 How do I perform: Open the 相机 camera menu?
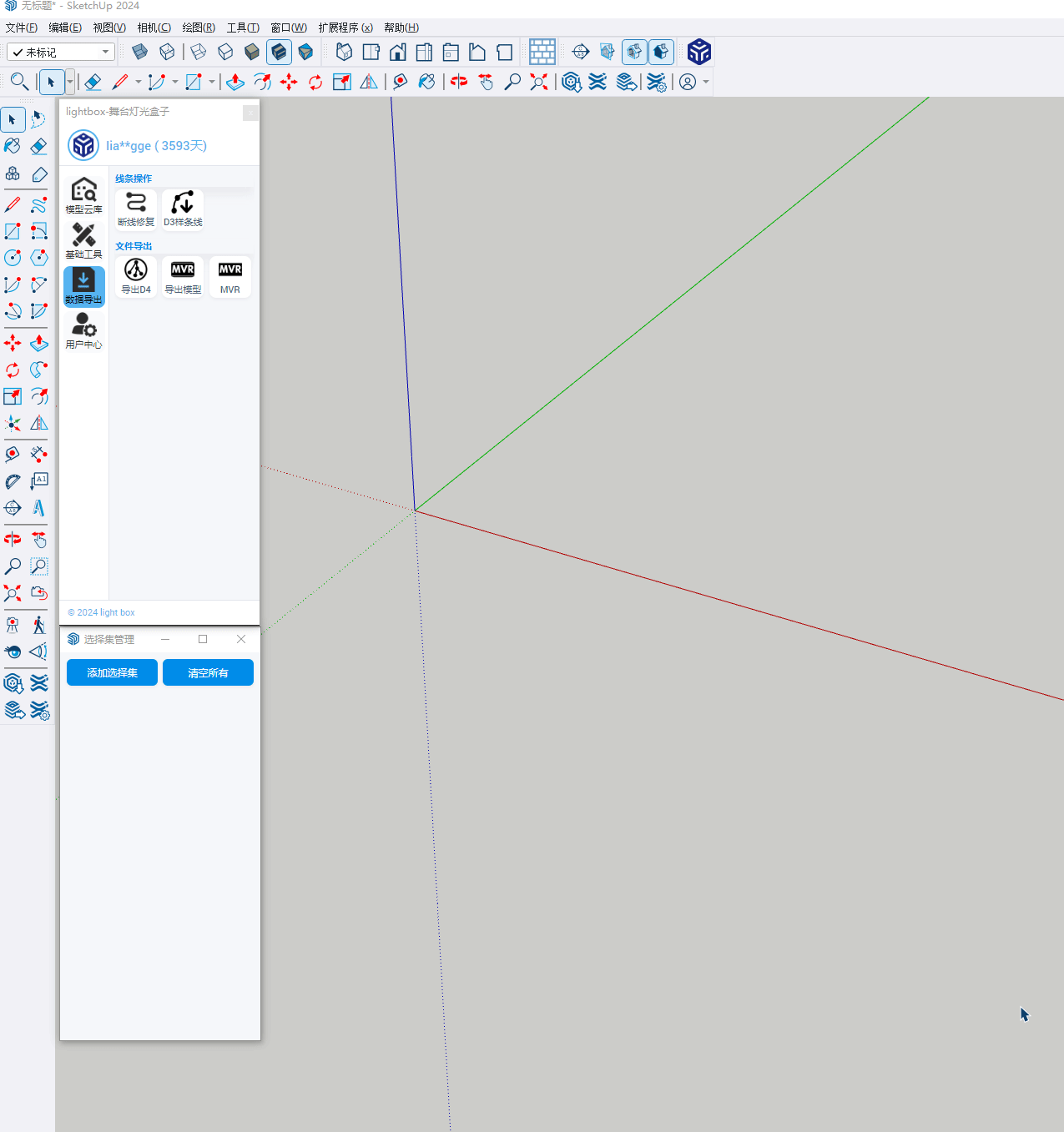point(154,28)
